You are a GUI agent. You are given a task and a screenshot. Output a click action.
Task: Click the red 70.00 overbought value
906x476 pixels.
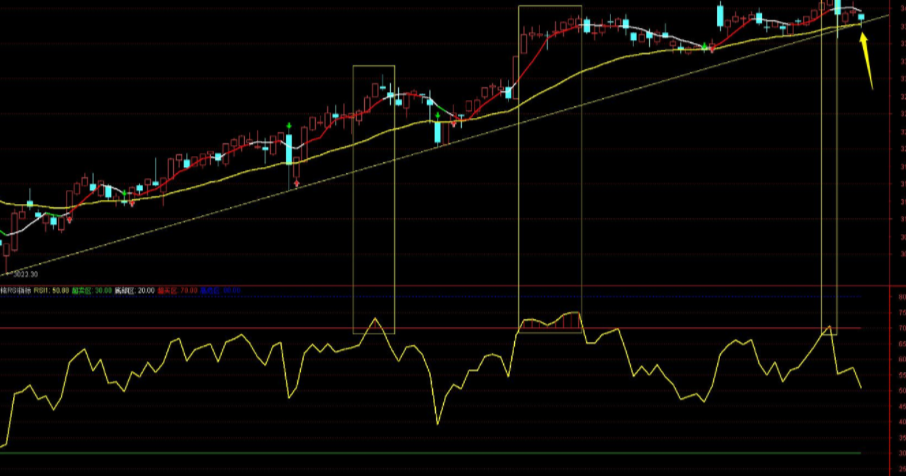[189, 291]
